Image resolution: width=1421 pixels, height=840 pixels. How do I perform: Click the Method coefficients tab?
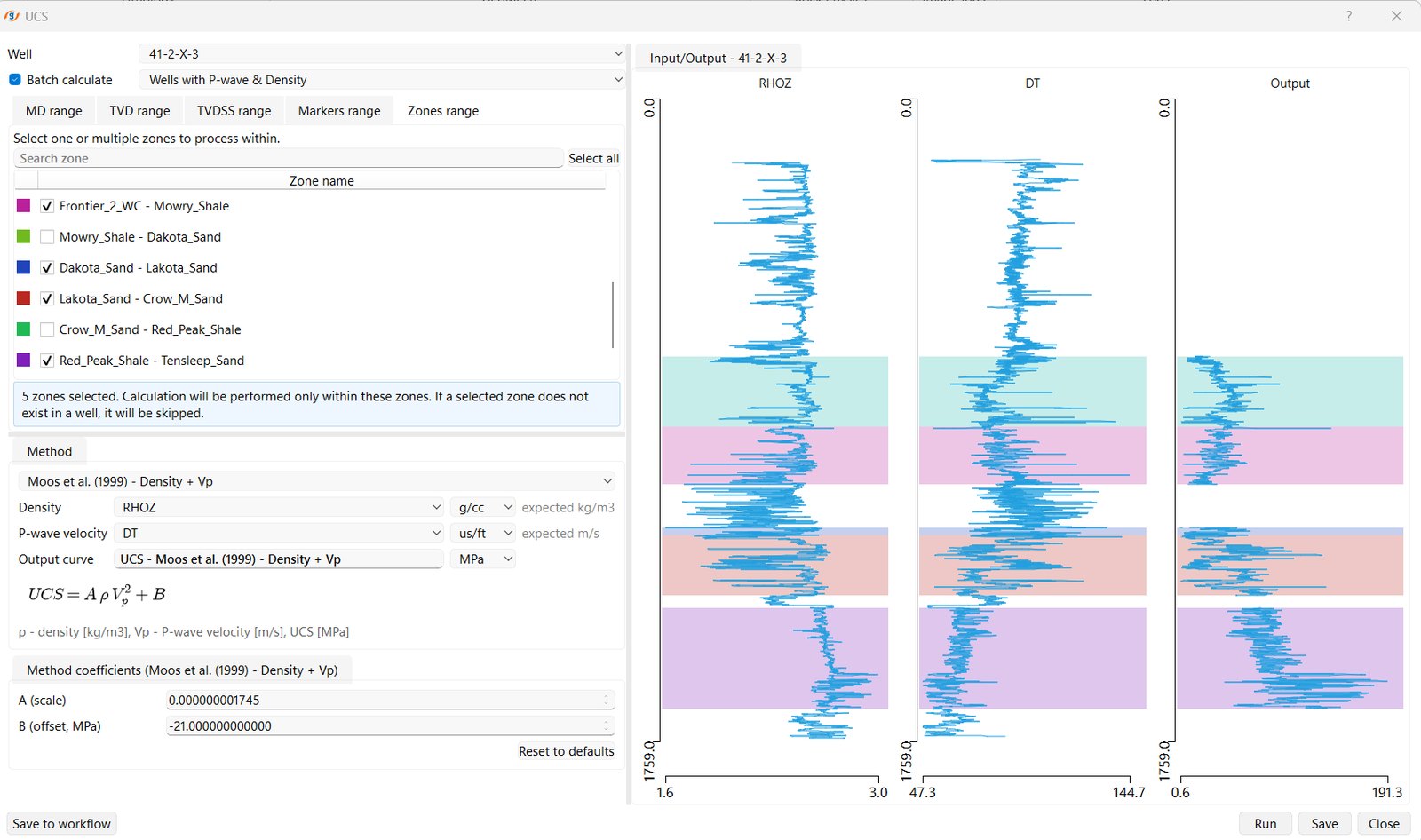click(182, 670)
